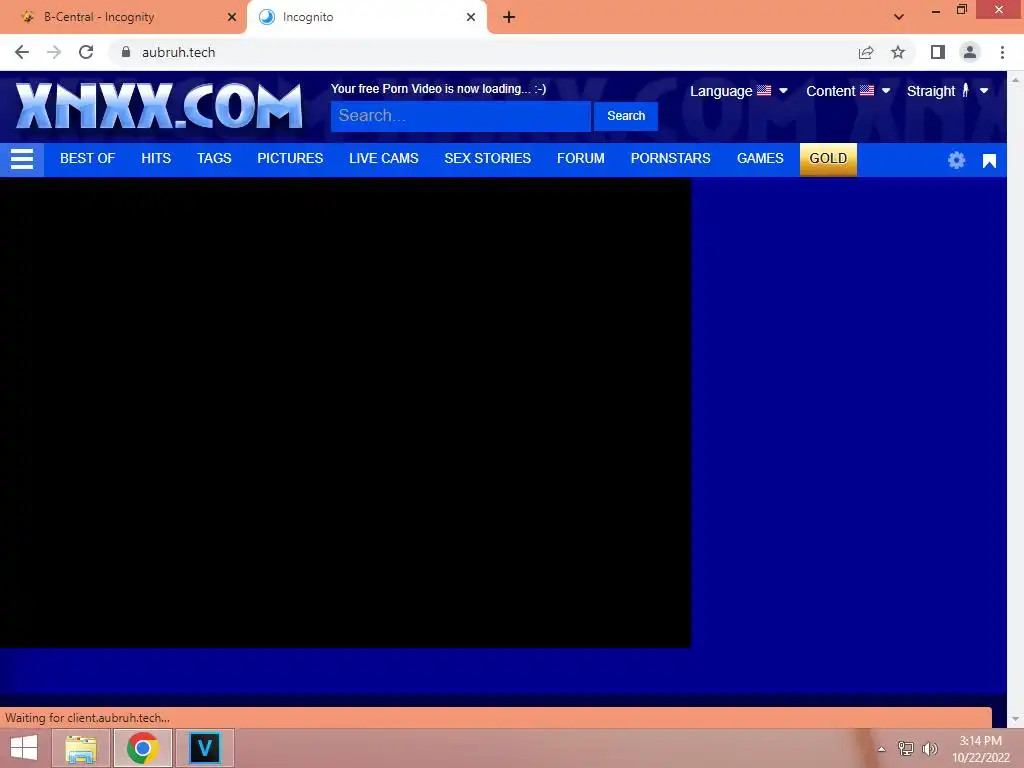Show hidden tray icons arrow

point(882,749)
